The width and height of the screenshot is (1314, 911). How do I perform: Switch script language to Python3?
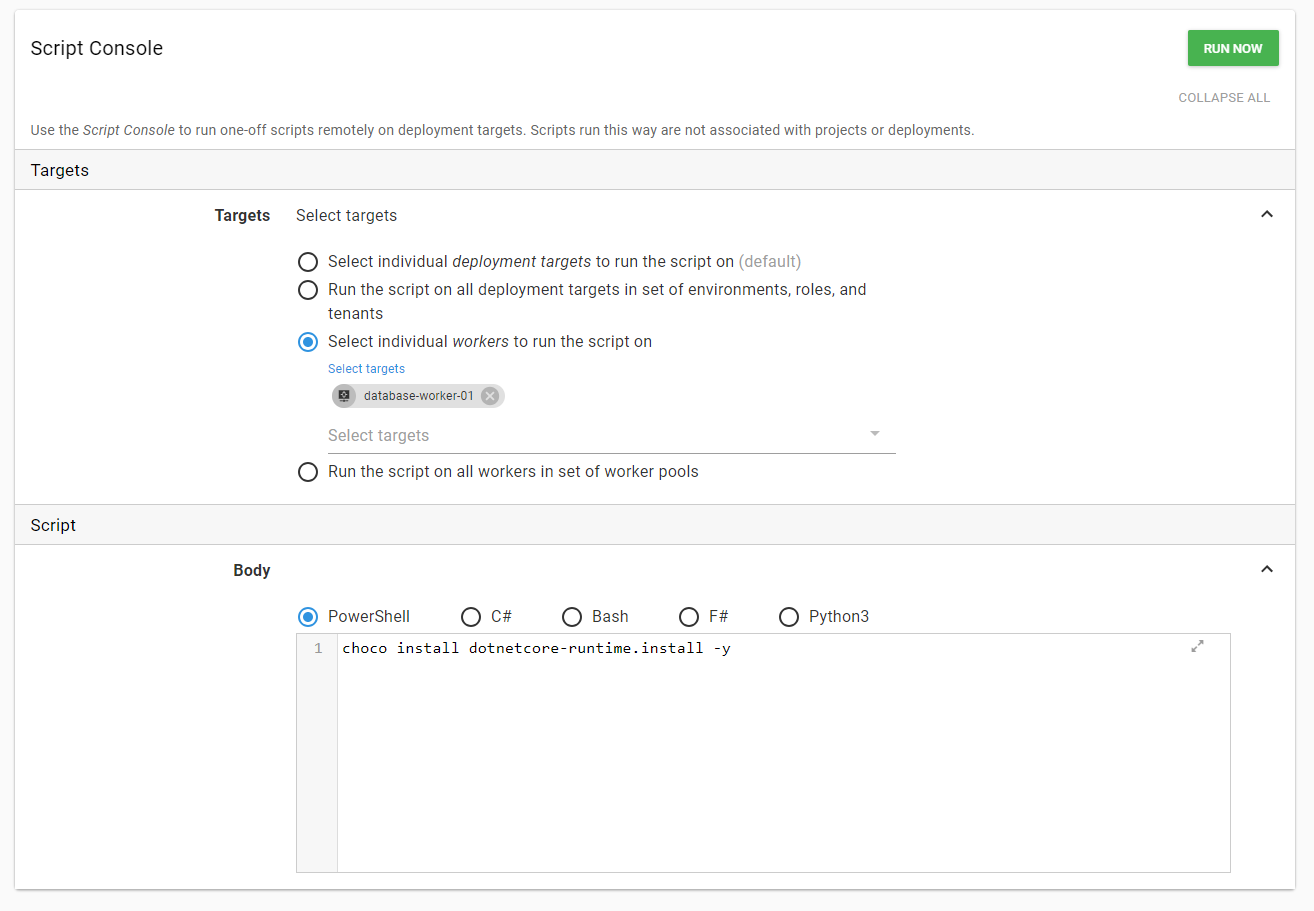789,616
